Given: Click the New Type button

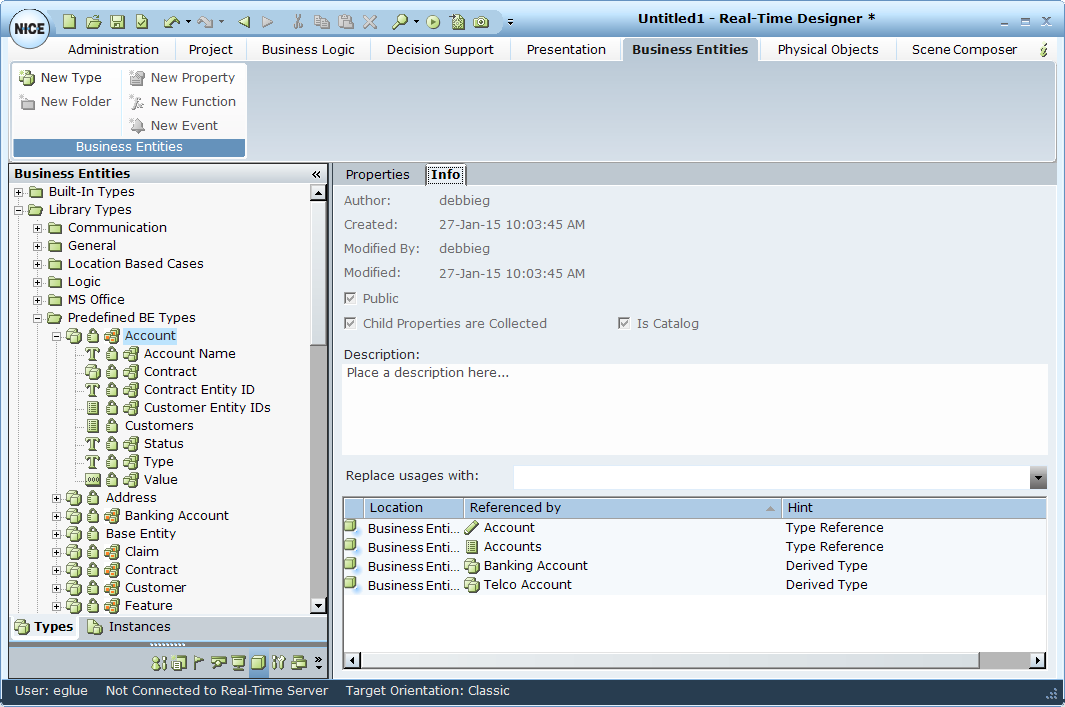Looking at the screenshot, I should tap(61, 77).
